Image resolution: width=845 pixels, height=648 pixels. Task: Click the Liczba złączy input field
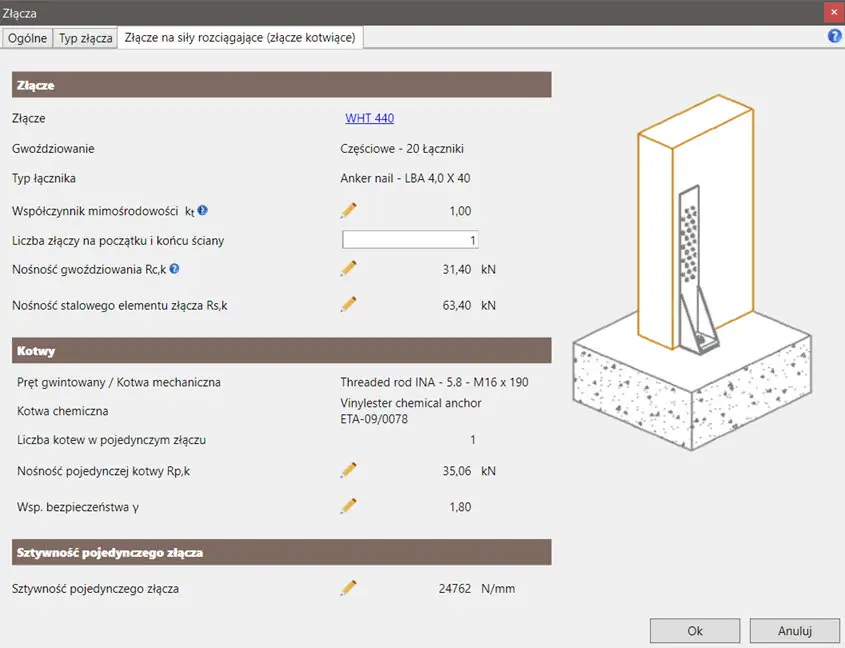pyautogui.click(x=410, y=240)
